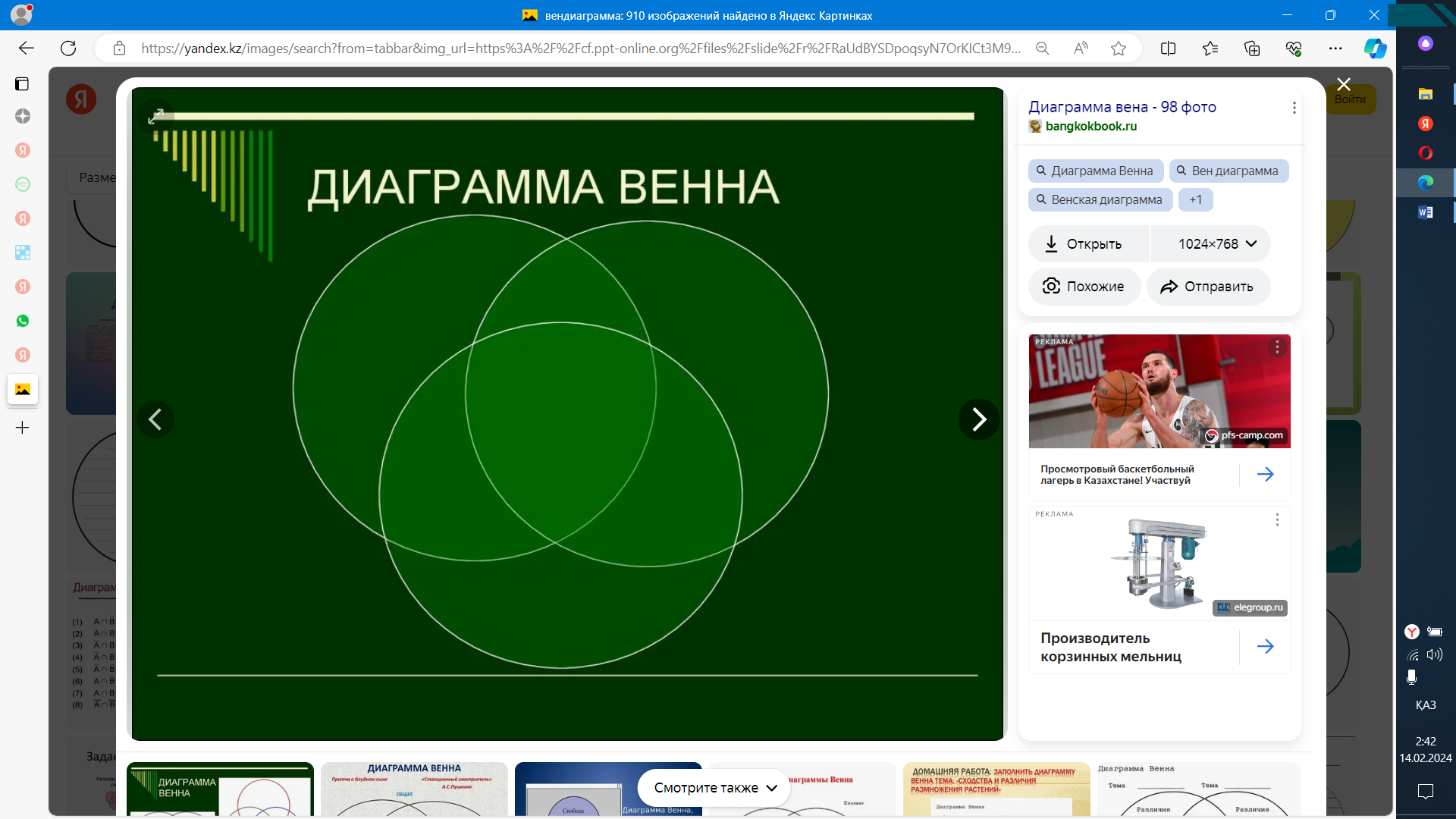The image size is (1456, 819).
Task: Add page to favorites star
Action: [x=1118, y=49]
